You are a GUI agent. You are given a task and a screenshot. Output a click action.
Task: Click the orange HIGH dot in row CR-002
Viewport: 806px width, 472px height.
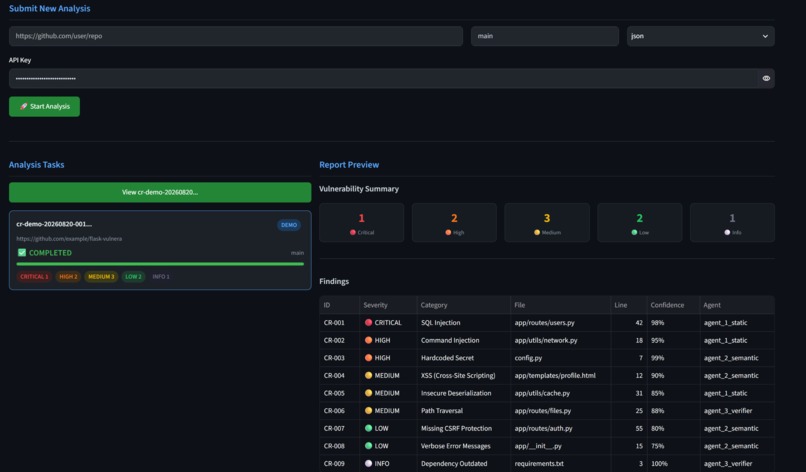click(368, 340)
